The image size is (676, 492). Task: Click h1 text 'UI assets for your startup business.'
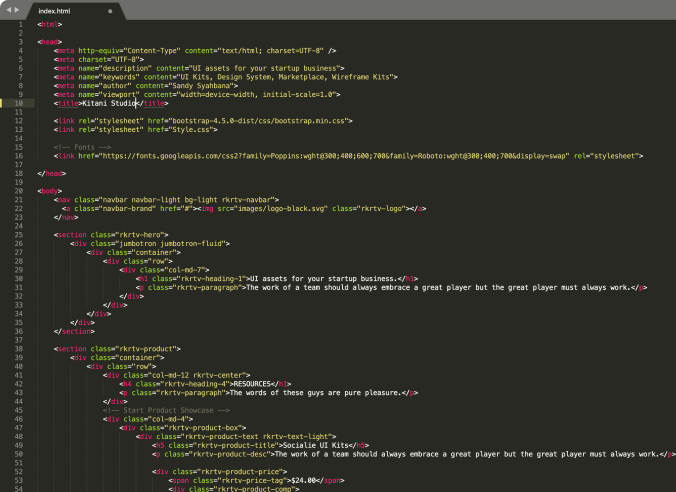[x=323, y=279]
